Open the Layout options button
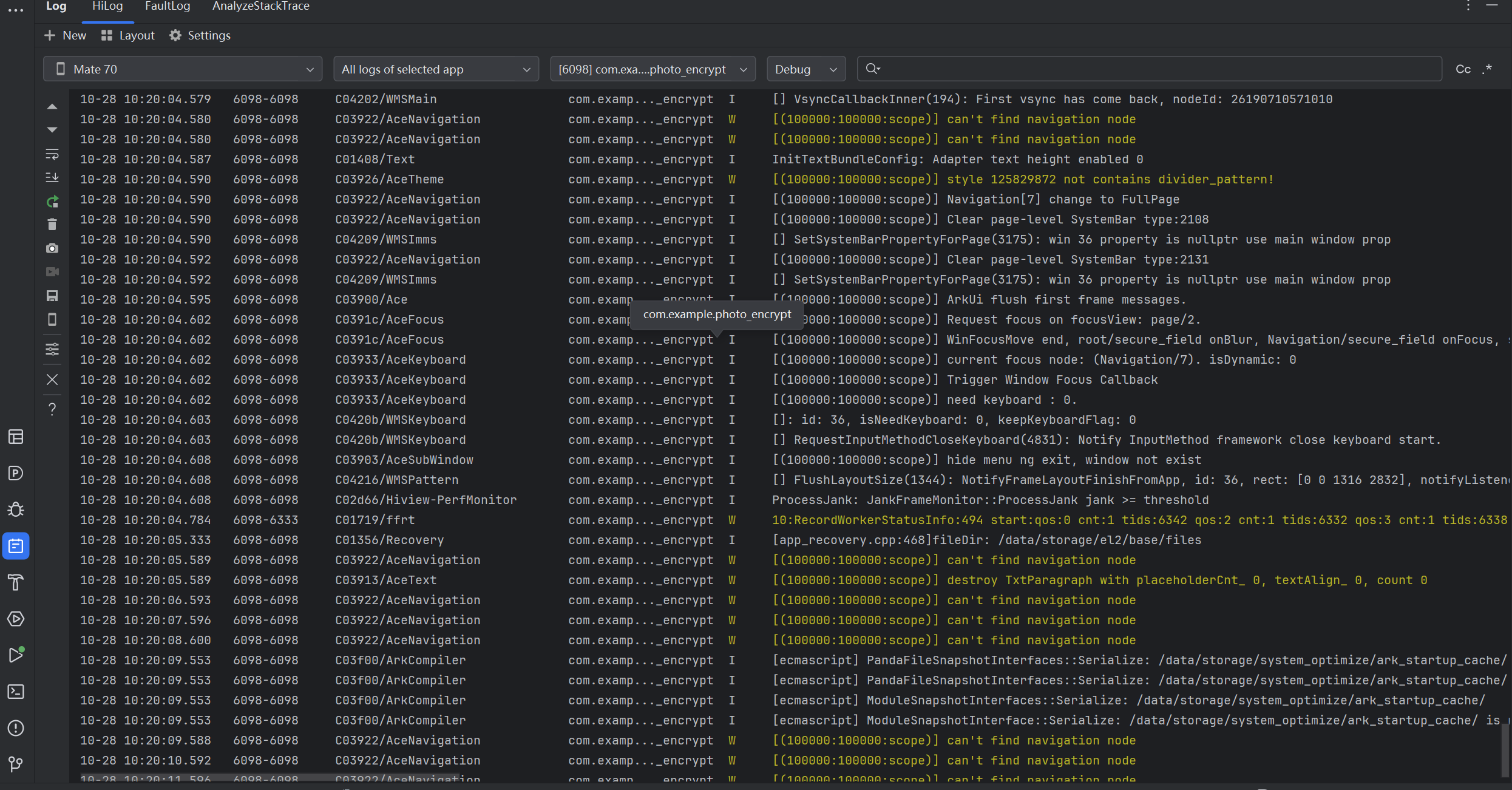 tap(128, 35)
